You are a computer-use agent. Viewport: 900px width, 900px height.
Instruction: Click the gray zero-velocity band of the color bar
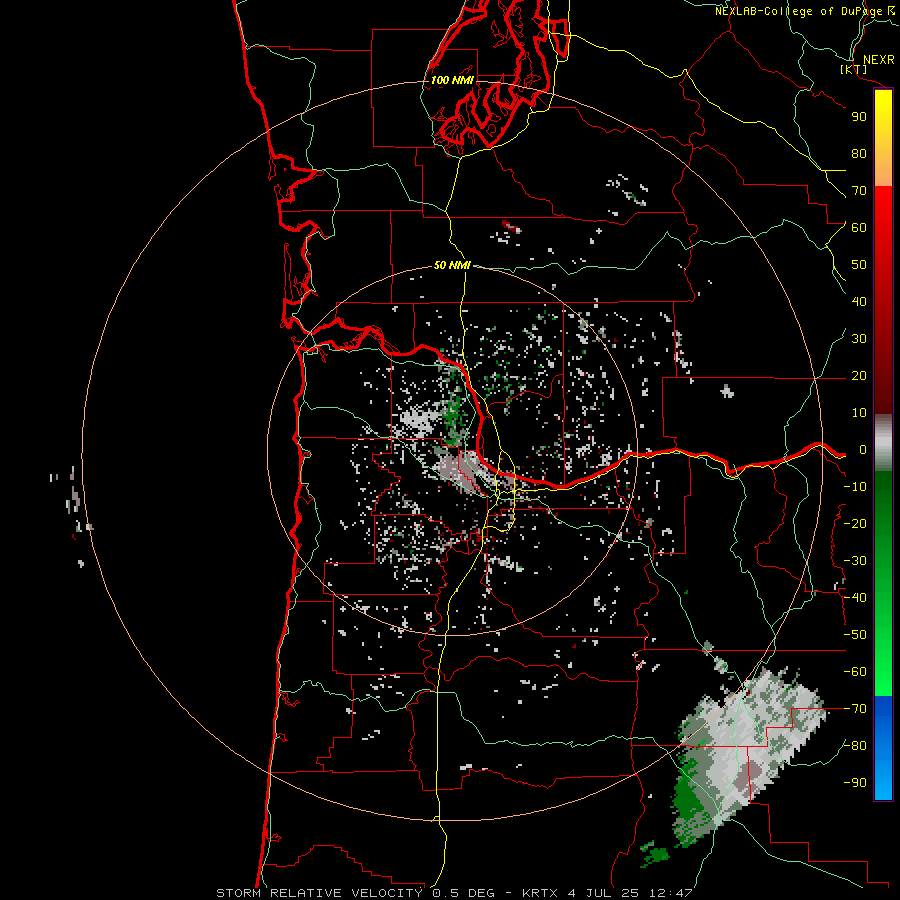click(x=883, y=443)
